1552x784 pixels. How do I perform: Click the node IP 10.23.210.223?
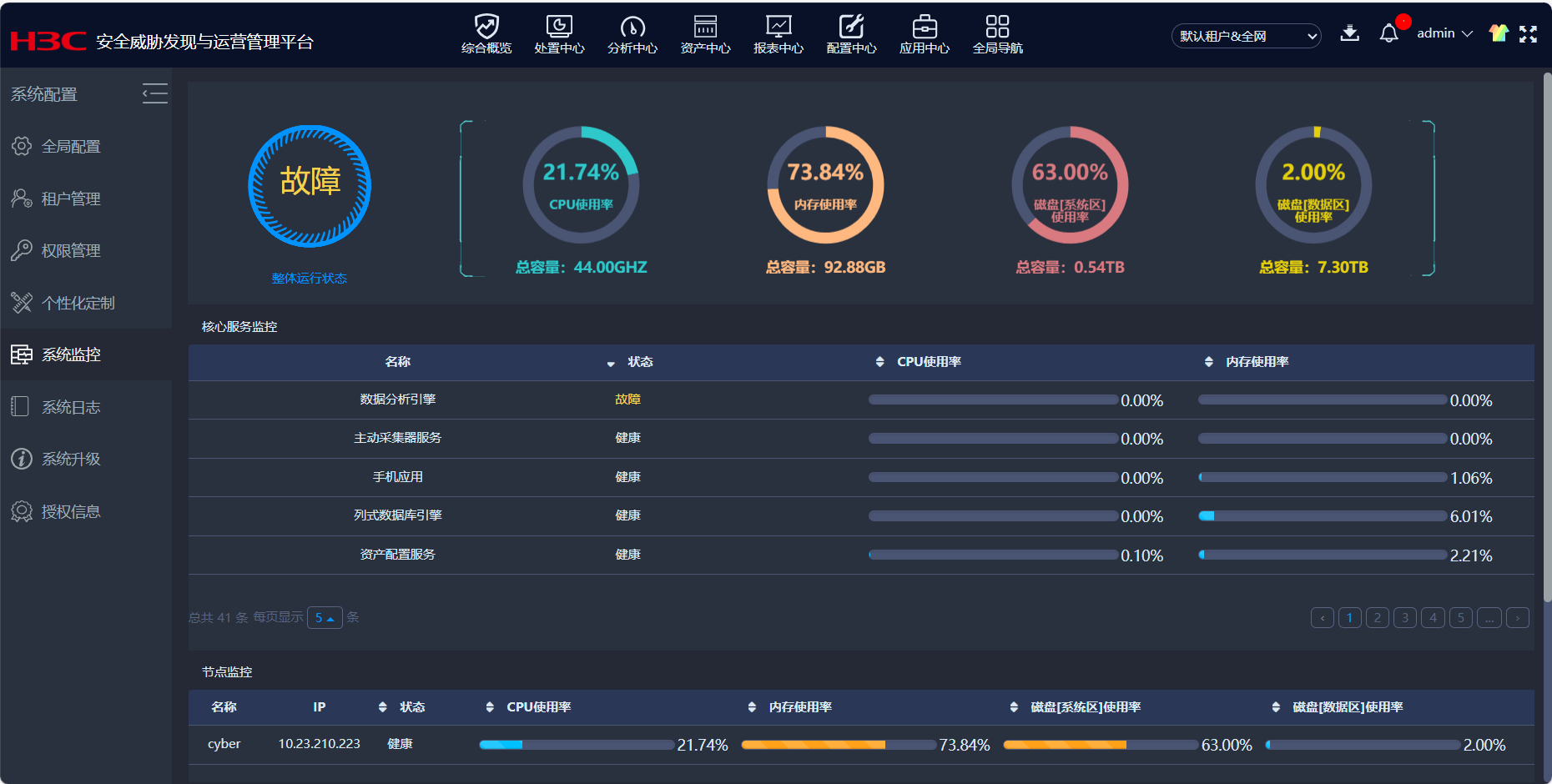(x=319, y=744)
